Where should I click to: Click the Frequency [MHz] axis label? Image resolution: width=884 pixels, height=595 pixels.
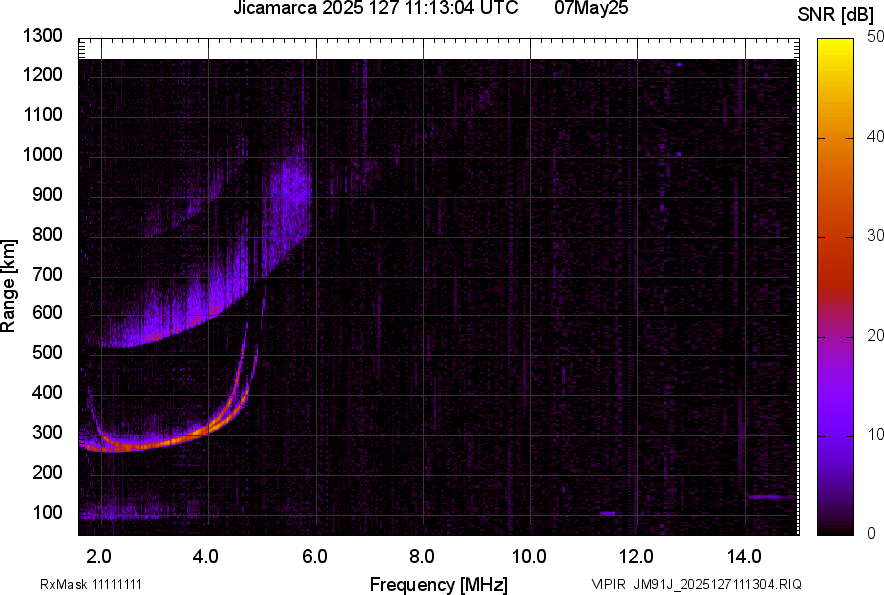click(x=438, y=584)
